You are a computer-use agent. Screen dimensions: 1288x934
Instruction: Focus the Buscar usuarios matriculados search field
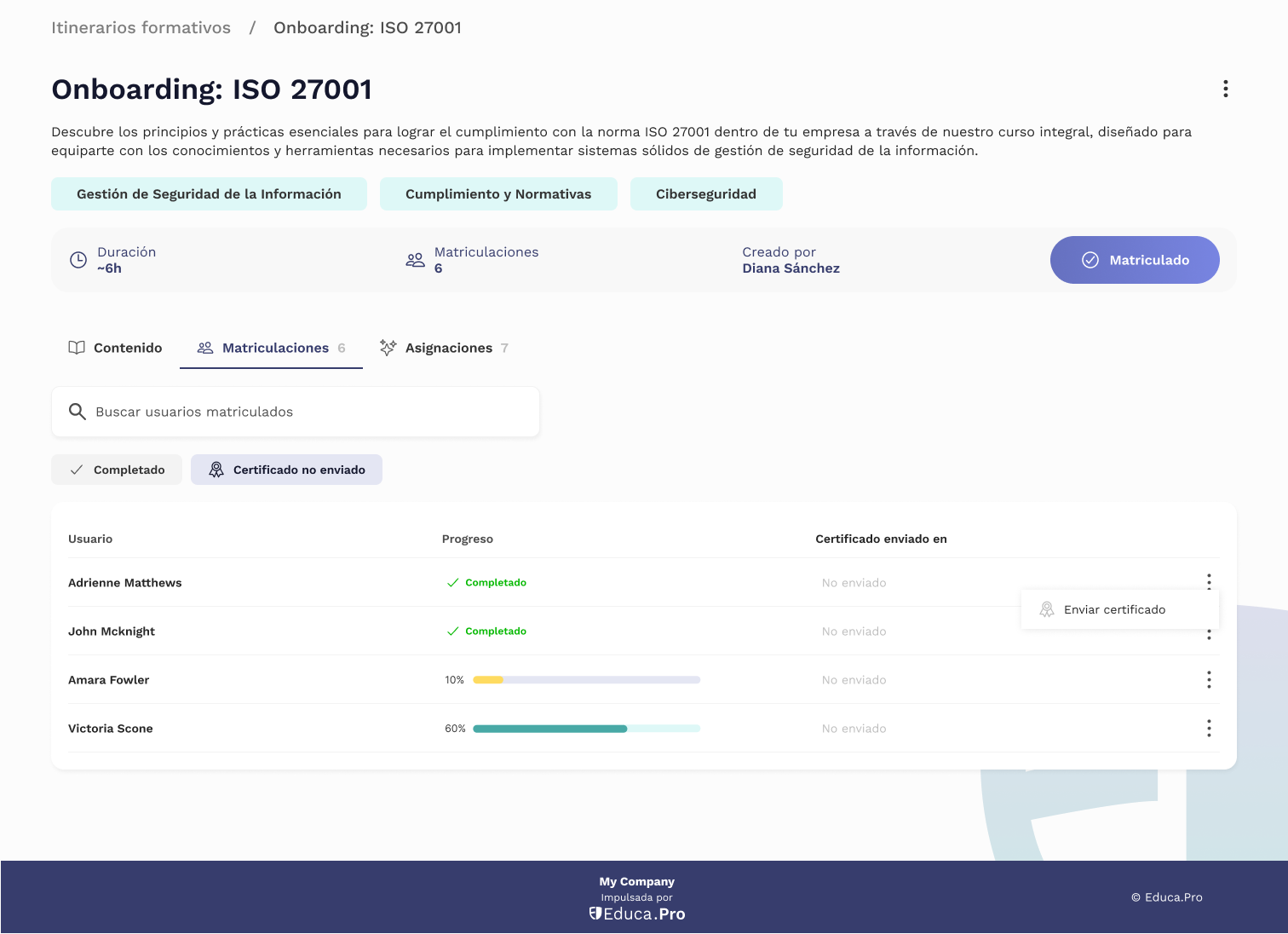pos(296,412)
